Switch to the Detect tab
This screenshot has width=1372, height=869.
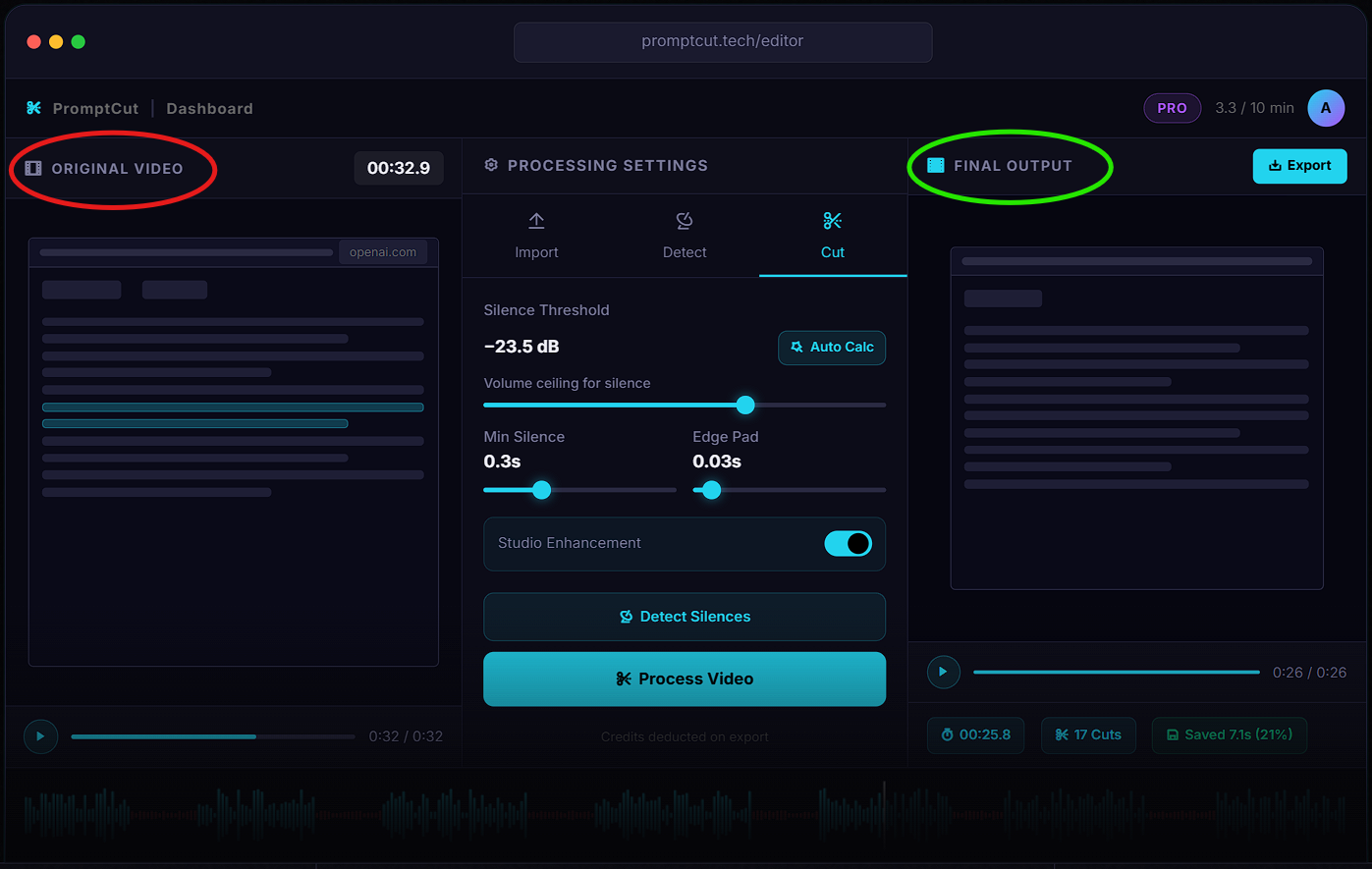[685, 236]
